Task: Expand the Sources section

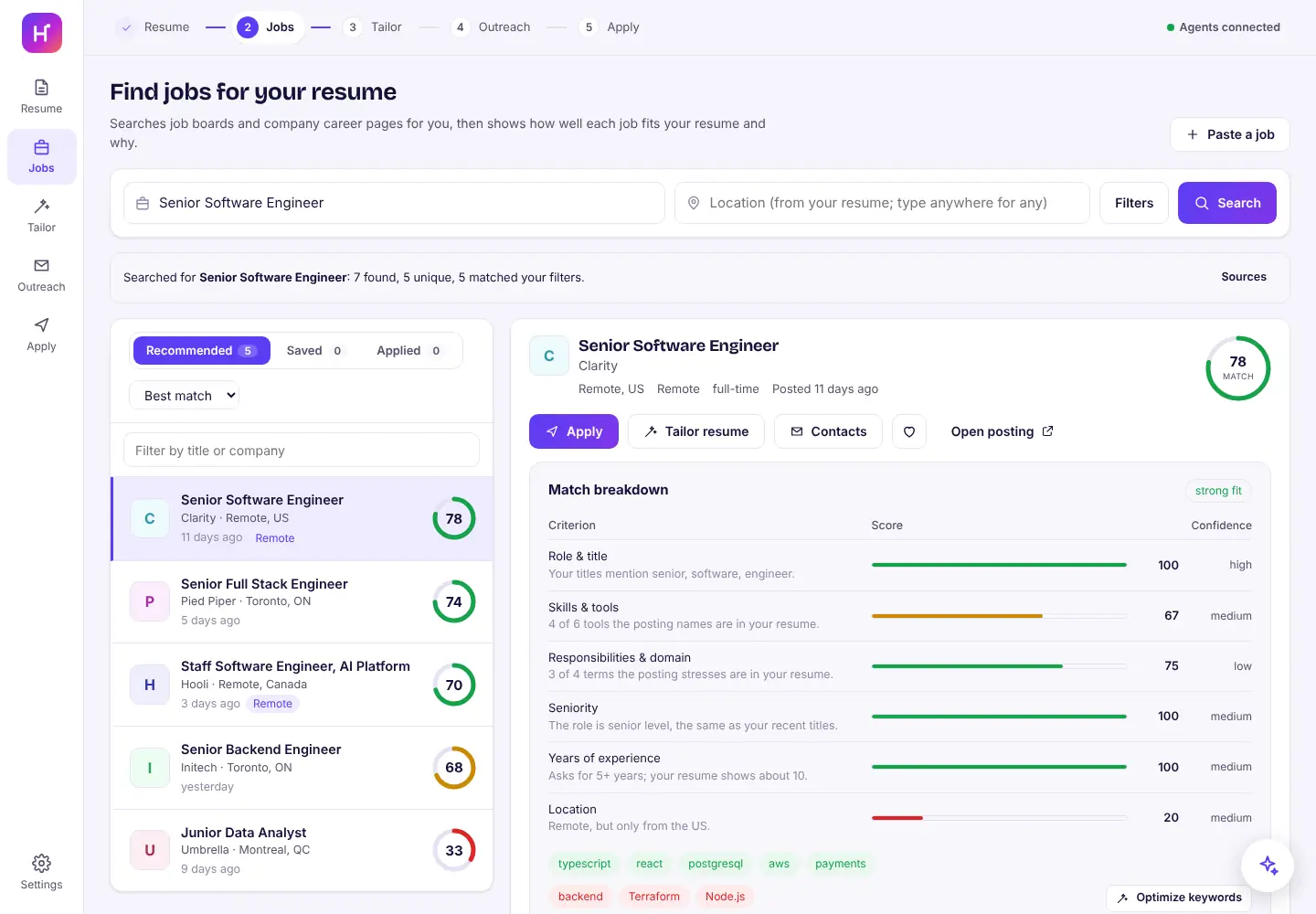Action: (1244, 277)
